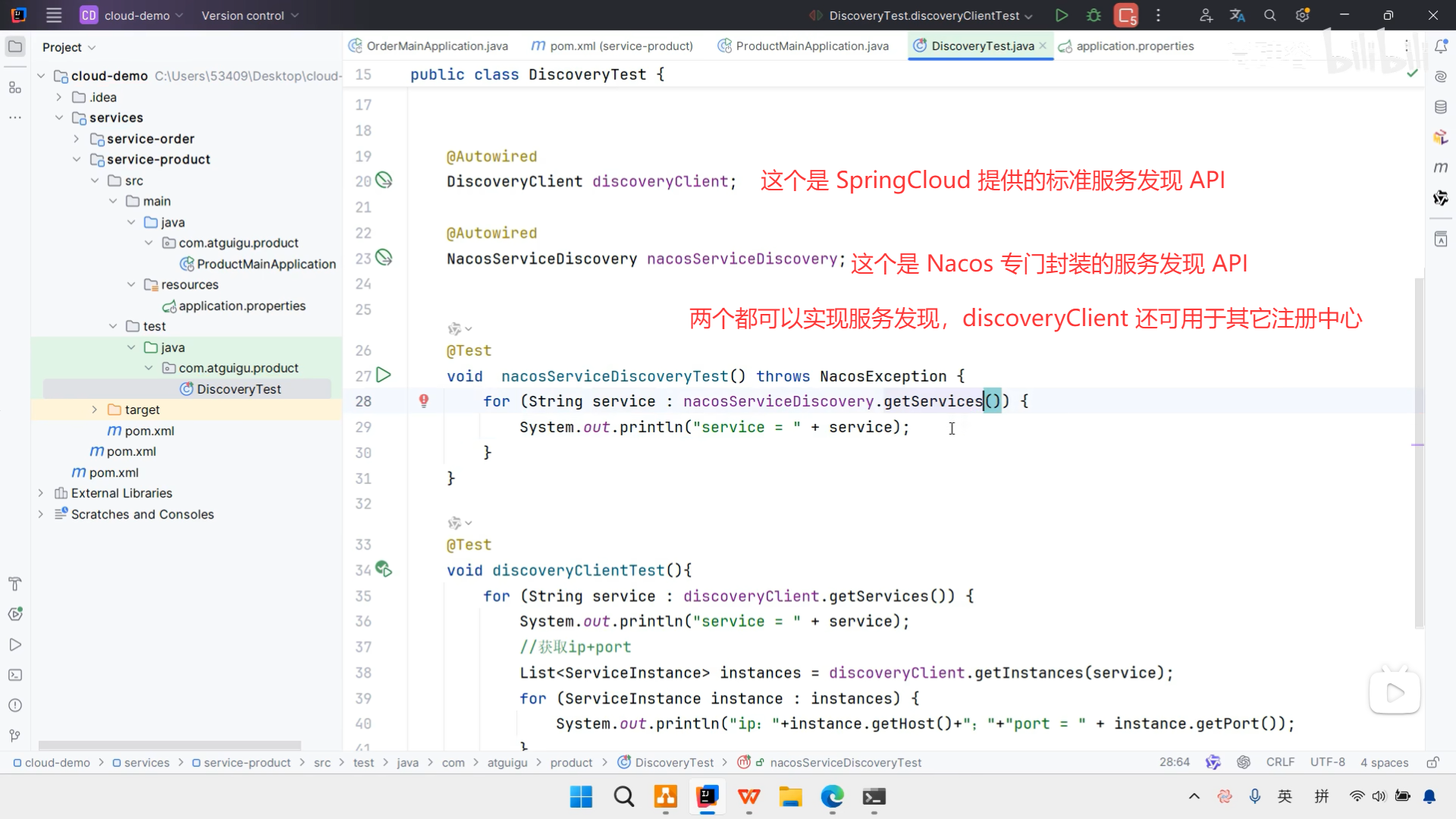Click the green Run button in toolbar
The height and width of the screenshot is (819, 1456).
[1062, 15]
